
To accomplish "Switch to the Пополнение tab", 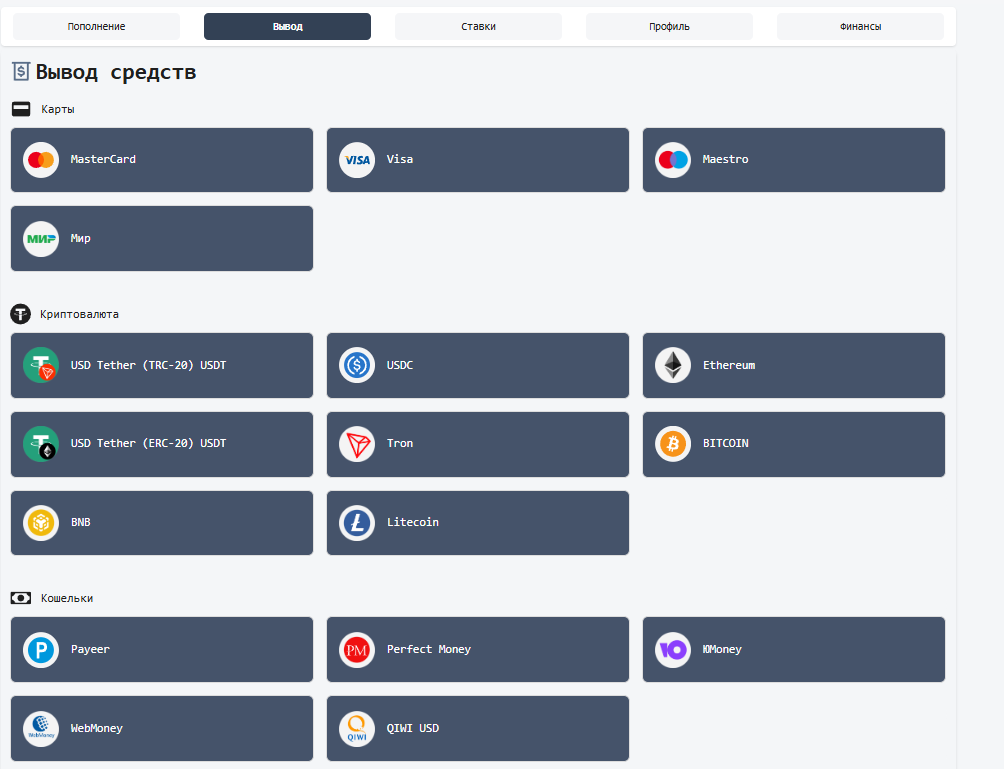I will pyautogui.click(x=97, y=26).
